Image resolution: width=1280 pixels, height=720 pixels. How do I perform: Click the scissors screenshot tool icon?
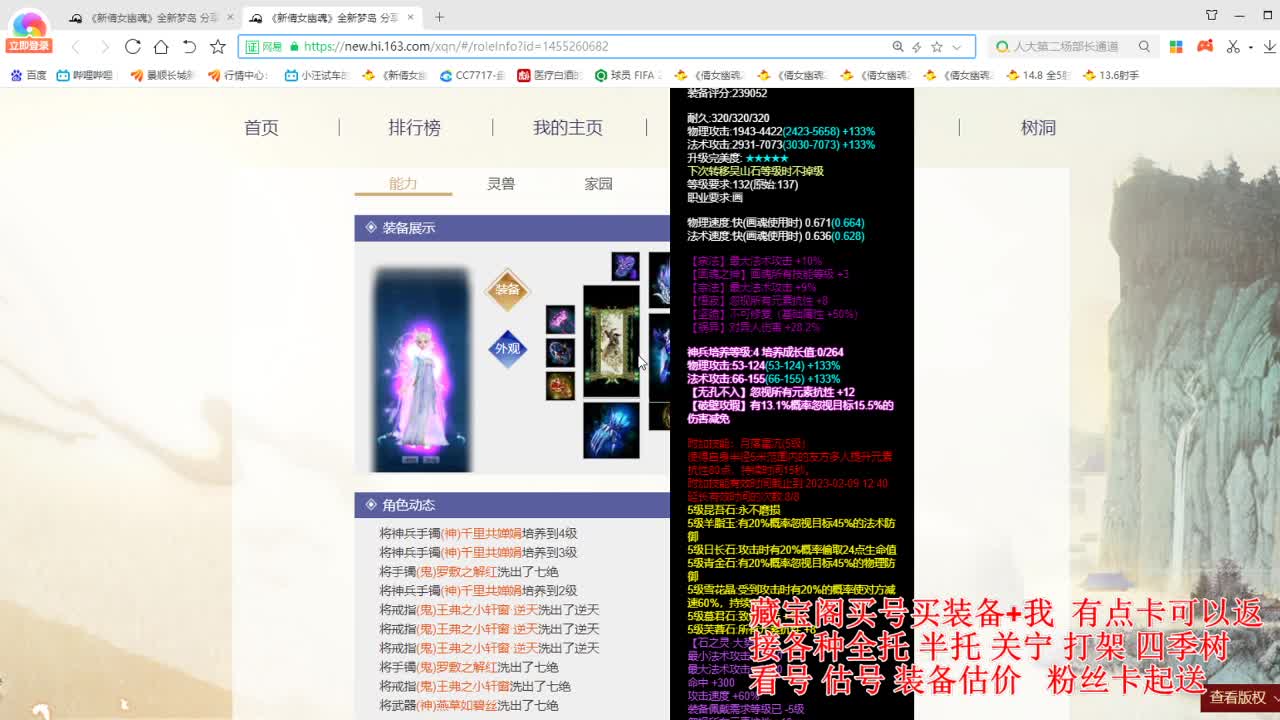(1233, 47)
